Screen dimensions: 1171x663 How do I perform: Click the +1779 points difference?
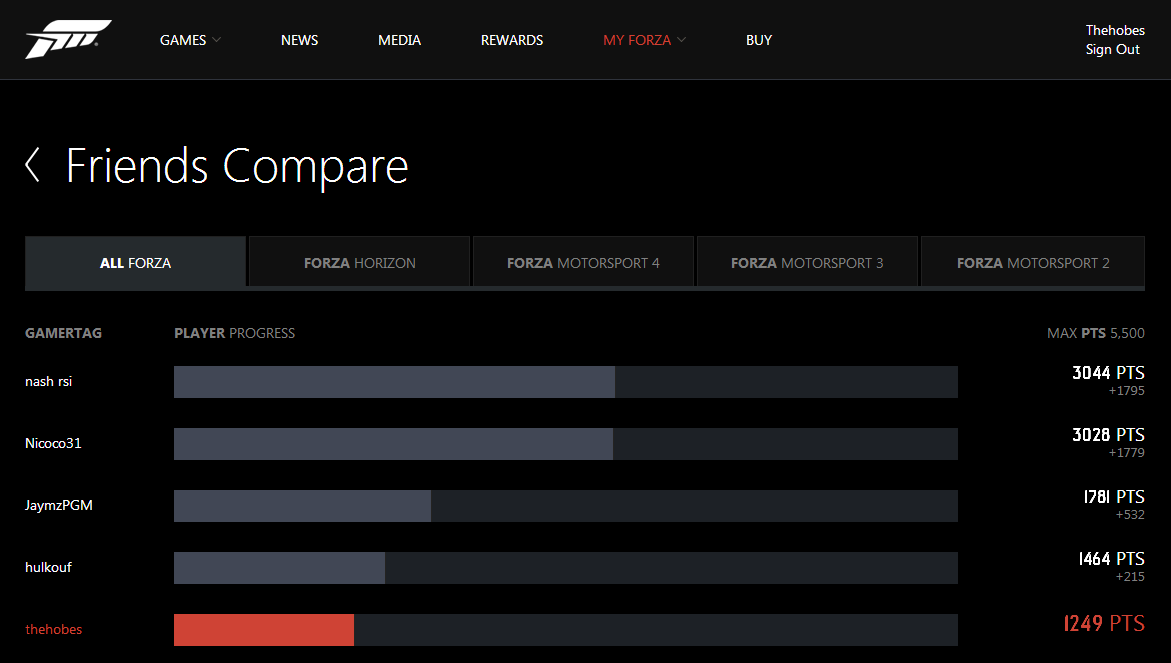coord(1126,452)
